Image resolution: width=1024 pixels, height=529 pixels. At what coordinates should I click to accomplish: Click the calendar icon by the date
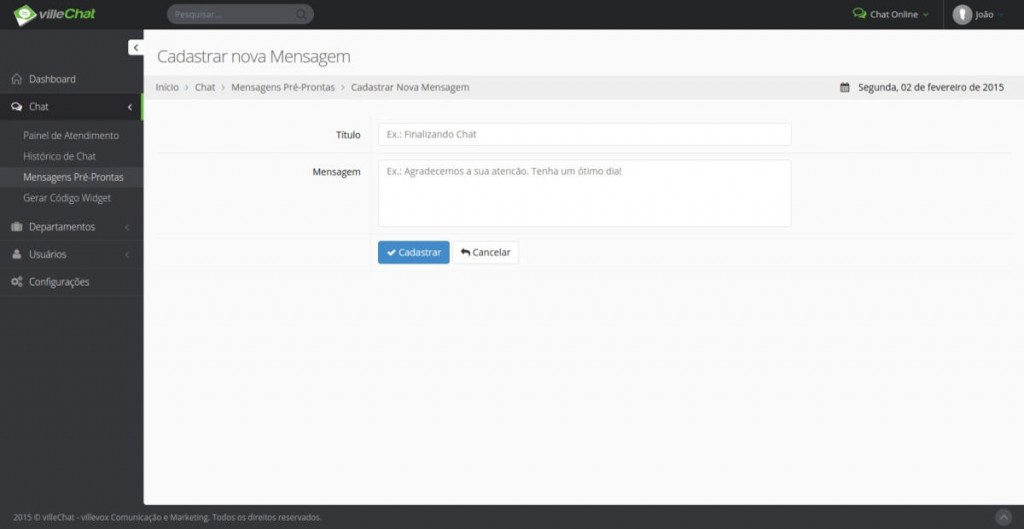pos(844,87)
